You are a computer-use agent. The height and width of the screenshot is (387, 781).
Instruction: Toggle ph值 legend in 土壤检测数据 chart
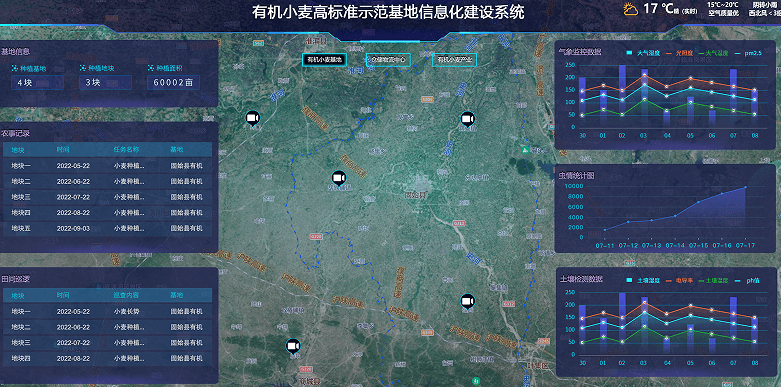(x=747, y=281)
